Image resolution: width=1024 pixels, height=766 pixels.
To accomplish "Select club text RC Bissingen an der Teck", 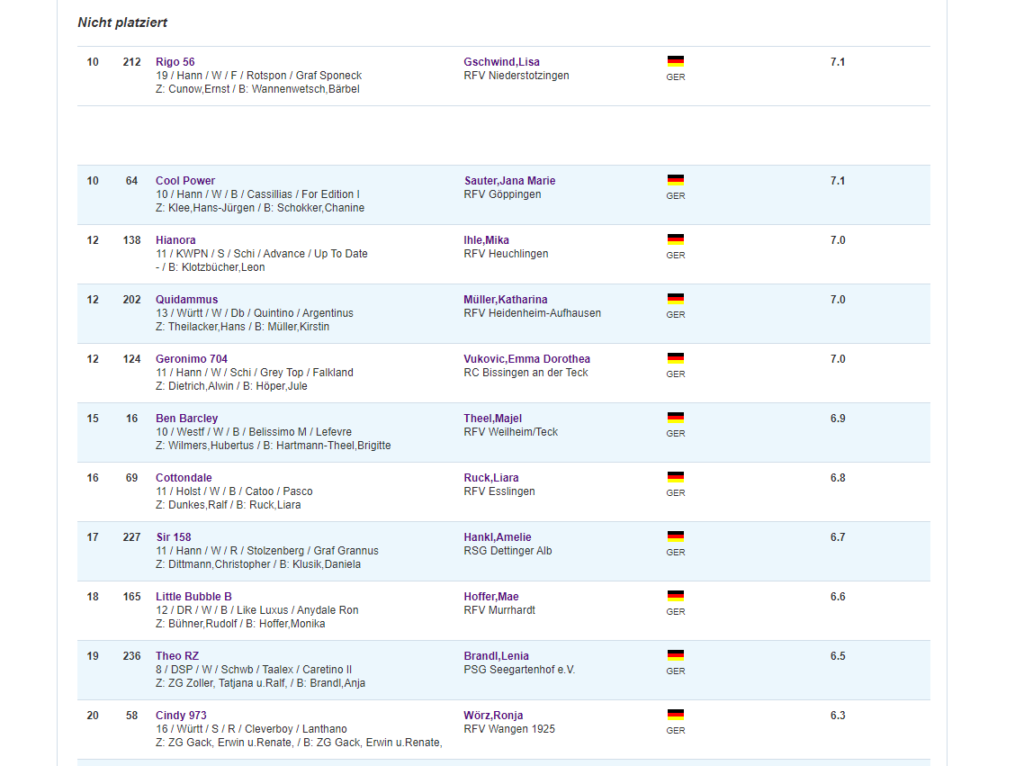I will coord(526,373).
